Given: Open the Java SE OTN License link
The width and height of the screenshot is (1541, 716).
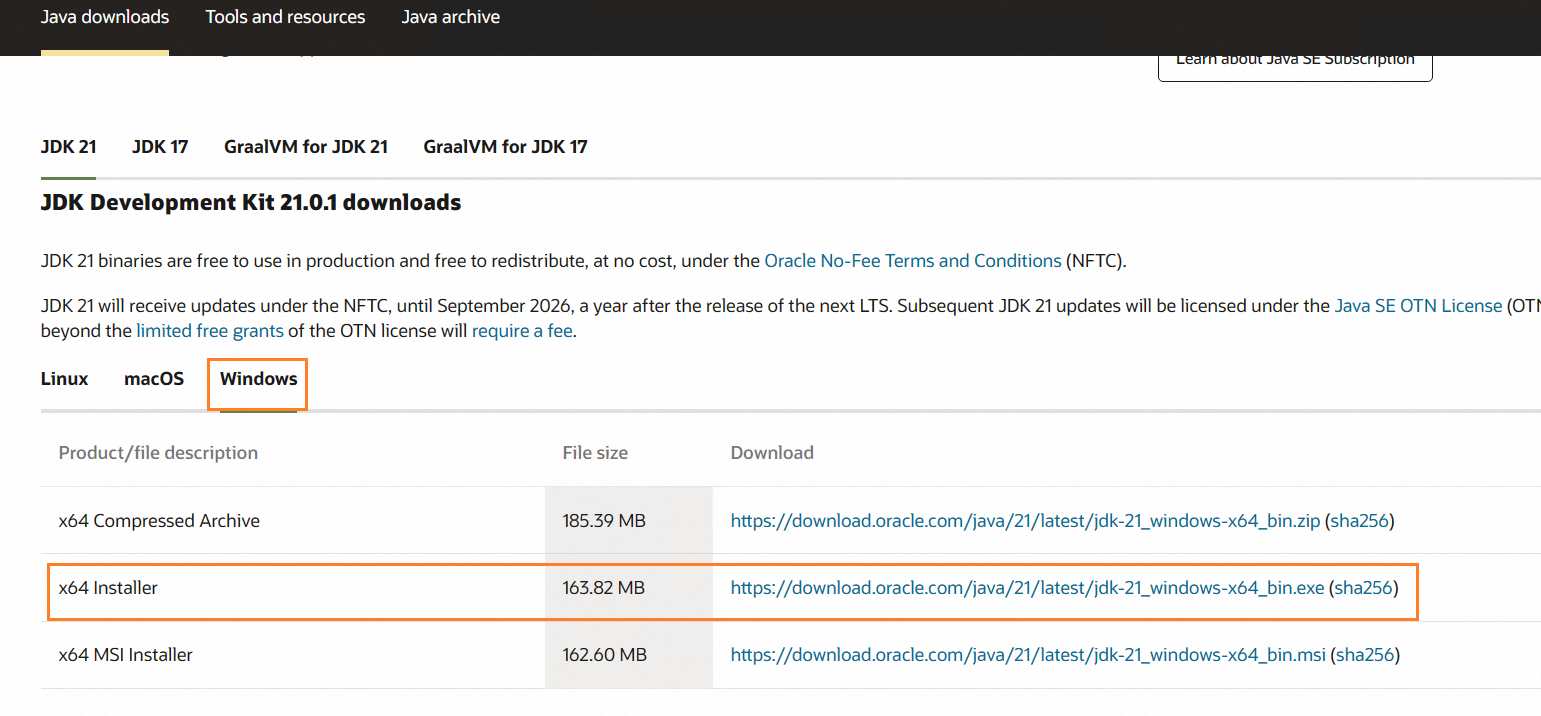Looking at the screenshot, I should [x=1418, y=306].
